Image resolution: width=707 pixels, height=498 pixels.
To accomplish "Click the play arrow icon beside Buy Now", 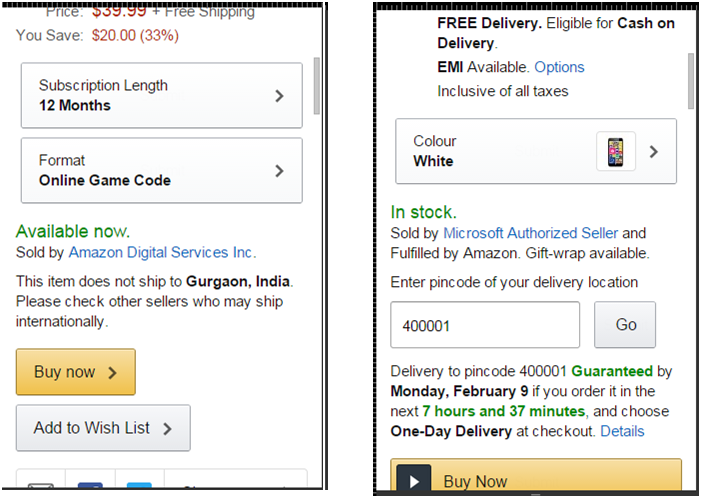I will click(413, 481).
